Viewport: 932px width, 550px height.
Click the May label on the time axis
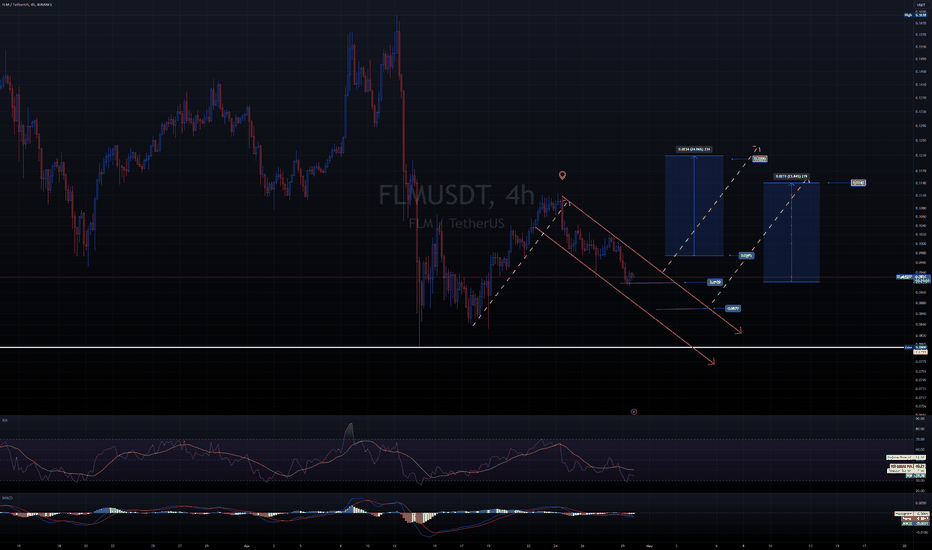[649, 545]
